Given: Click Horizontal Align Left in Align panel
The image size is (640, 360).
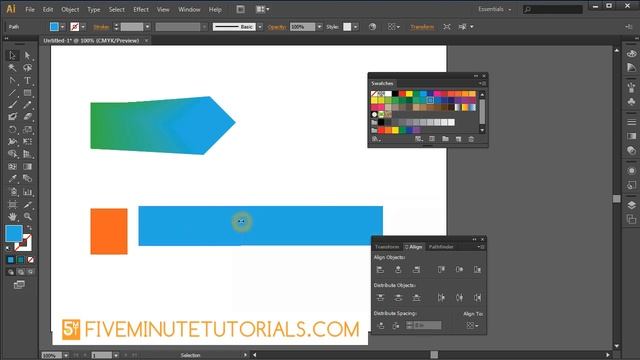Looking at the screenshot, I should [x=380, y=269].
